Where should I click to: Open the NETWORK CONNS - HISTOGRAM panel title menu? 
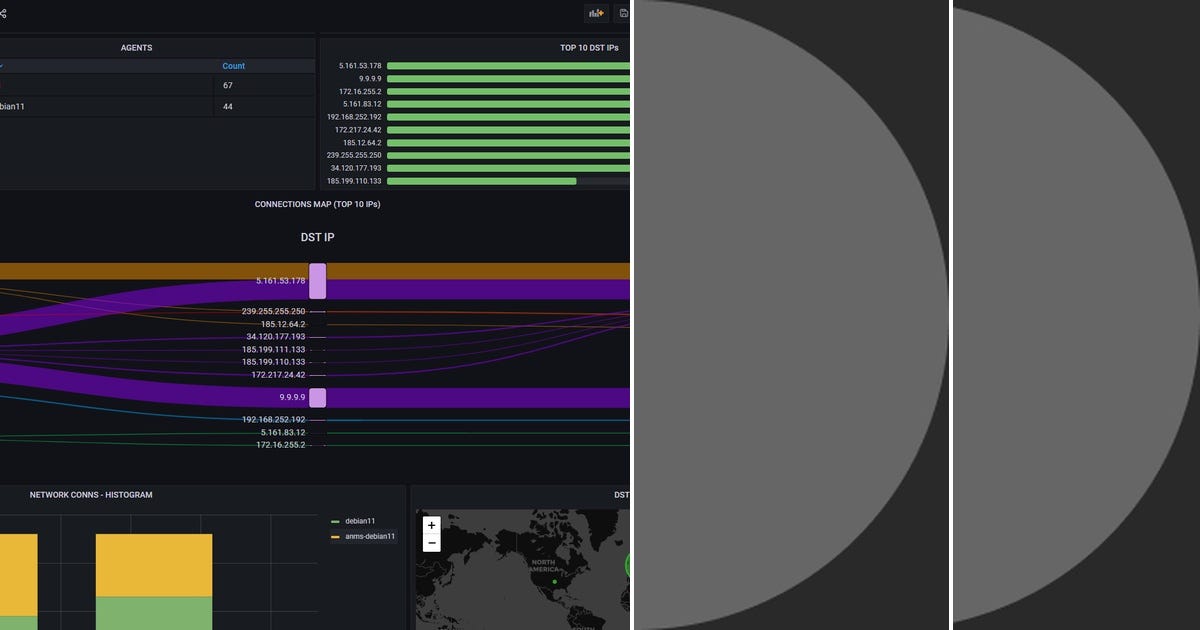[x=91, y=494]
